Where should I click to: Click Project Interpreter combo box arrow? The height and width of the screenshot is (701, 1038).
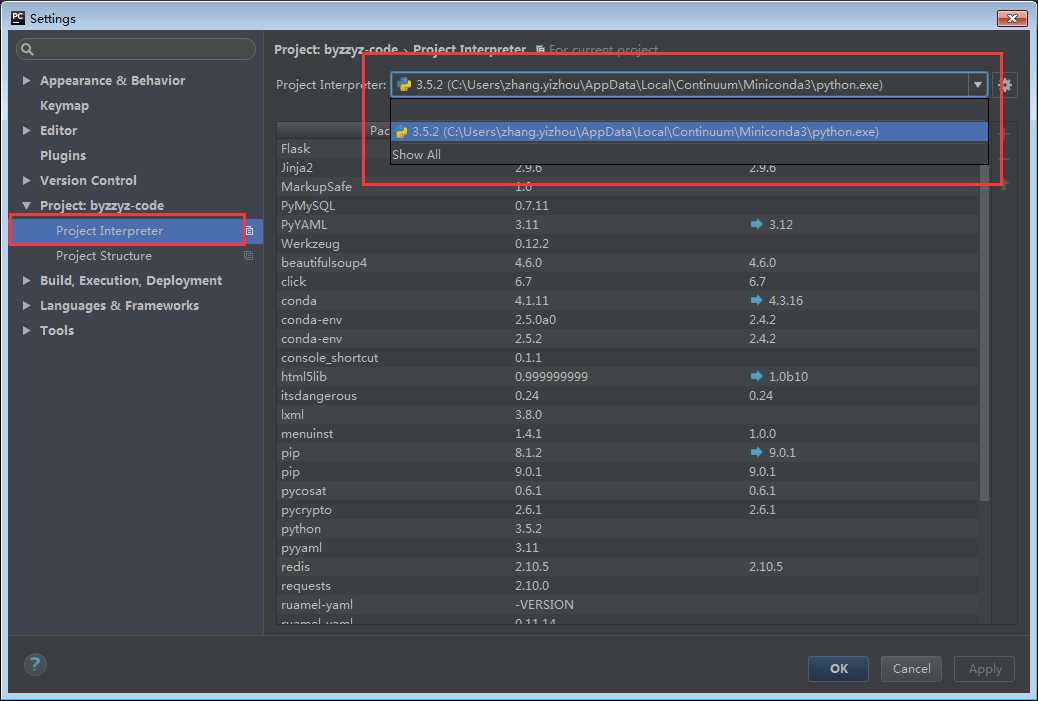click(977, 85)
